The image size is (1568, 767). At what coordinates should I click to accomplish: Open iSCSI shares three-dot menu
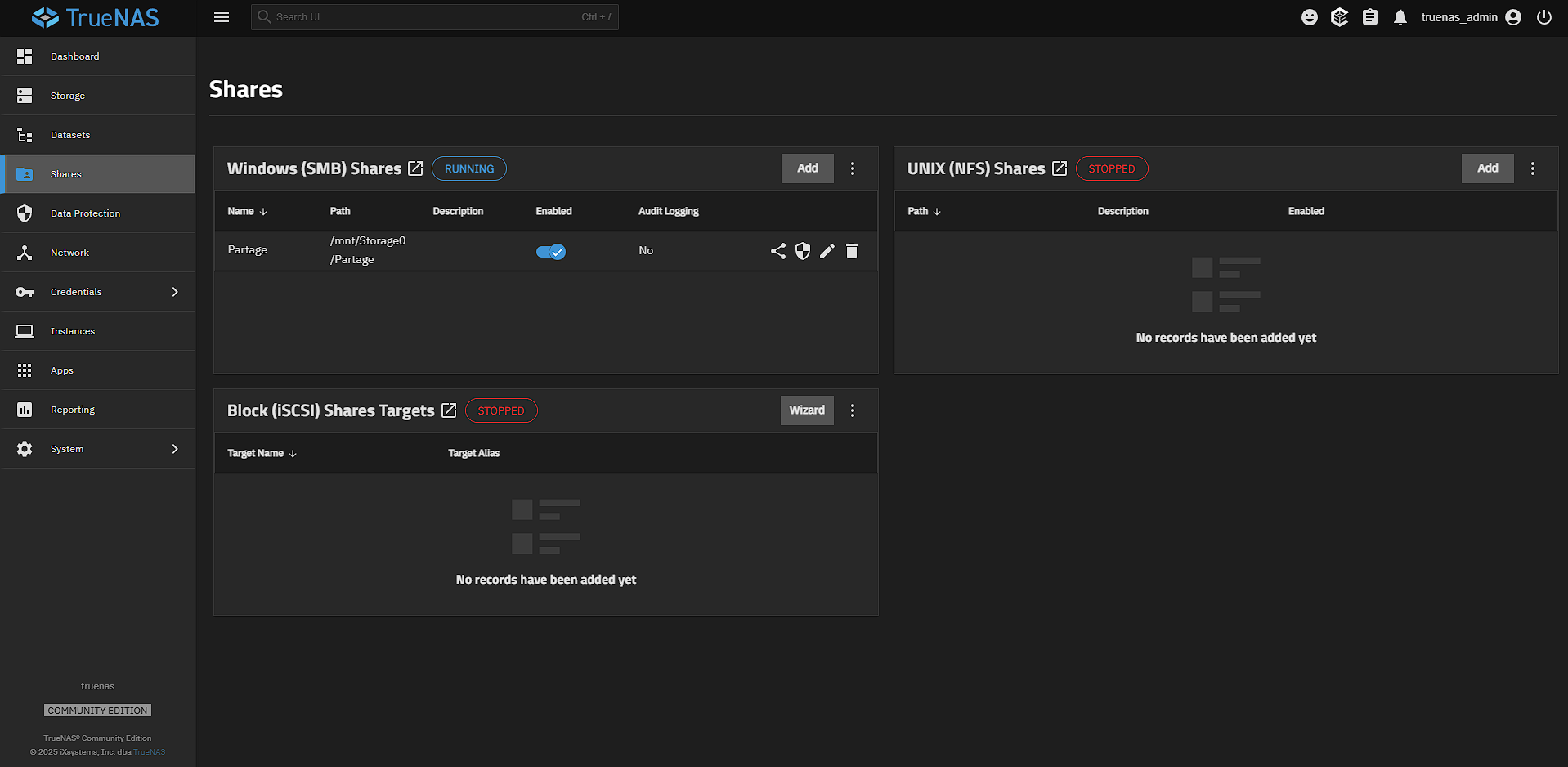853,410
